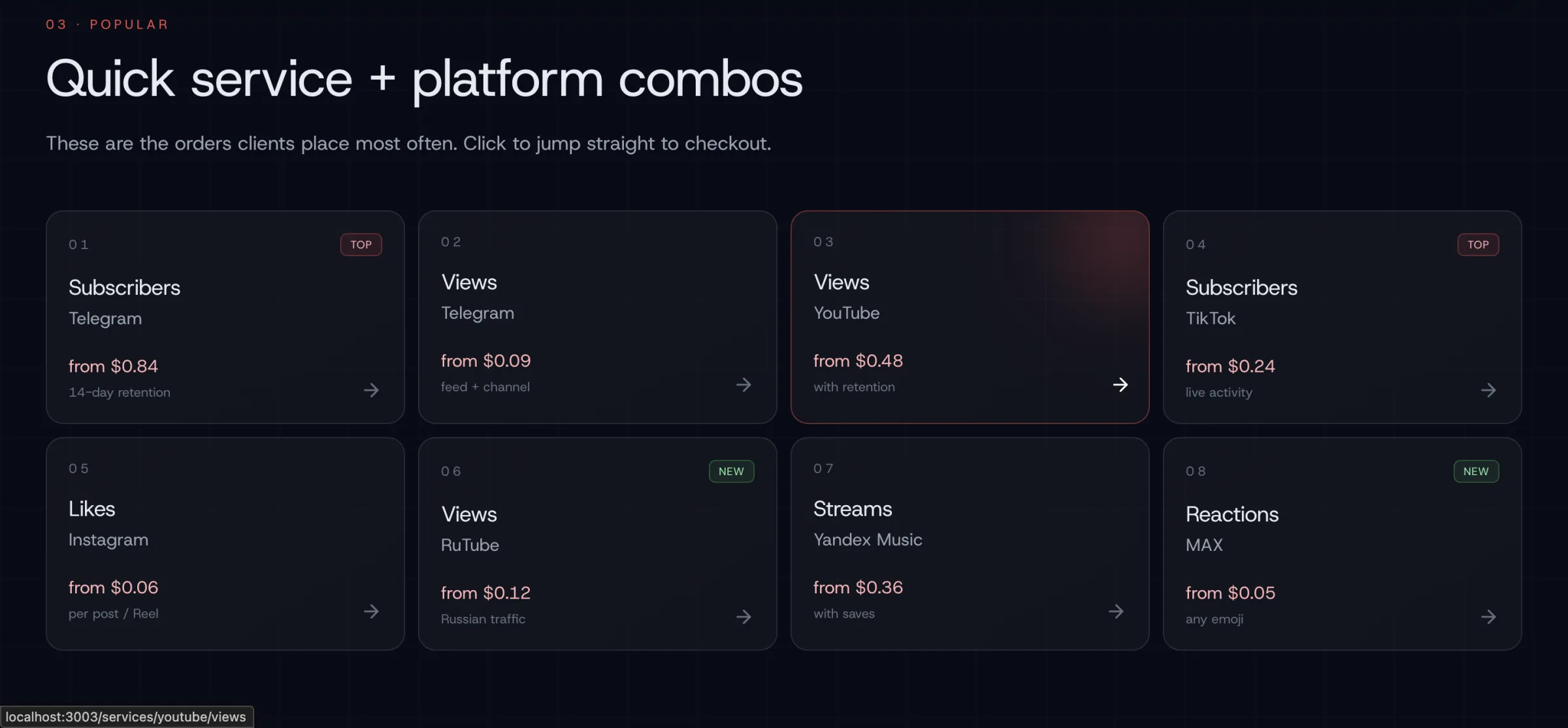
Task: Open the Views YouTube combo title
Action: point(841,282)
